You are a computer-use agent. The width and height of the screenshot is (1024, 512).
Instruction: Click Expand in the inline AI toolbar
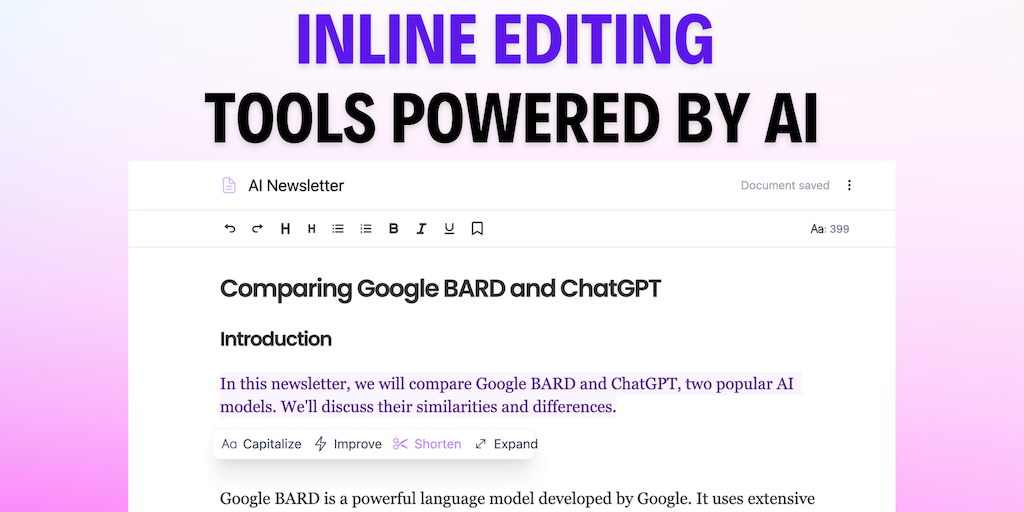[x=506, y=444]
